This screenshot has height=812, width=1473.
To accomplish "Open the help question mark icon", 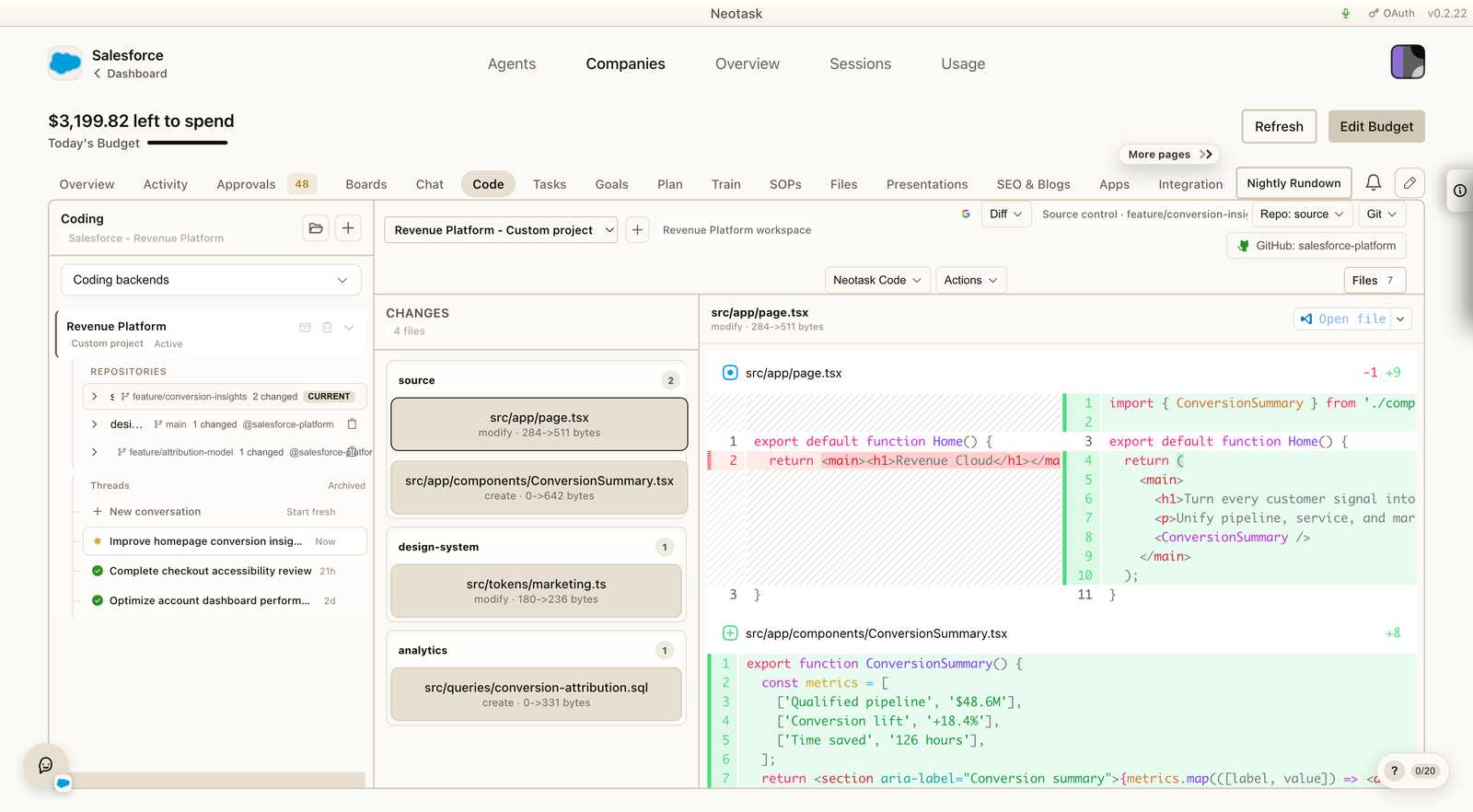I will coord(1394,771).
